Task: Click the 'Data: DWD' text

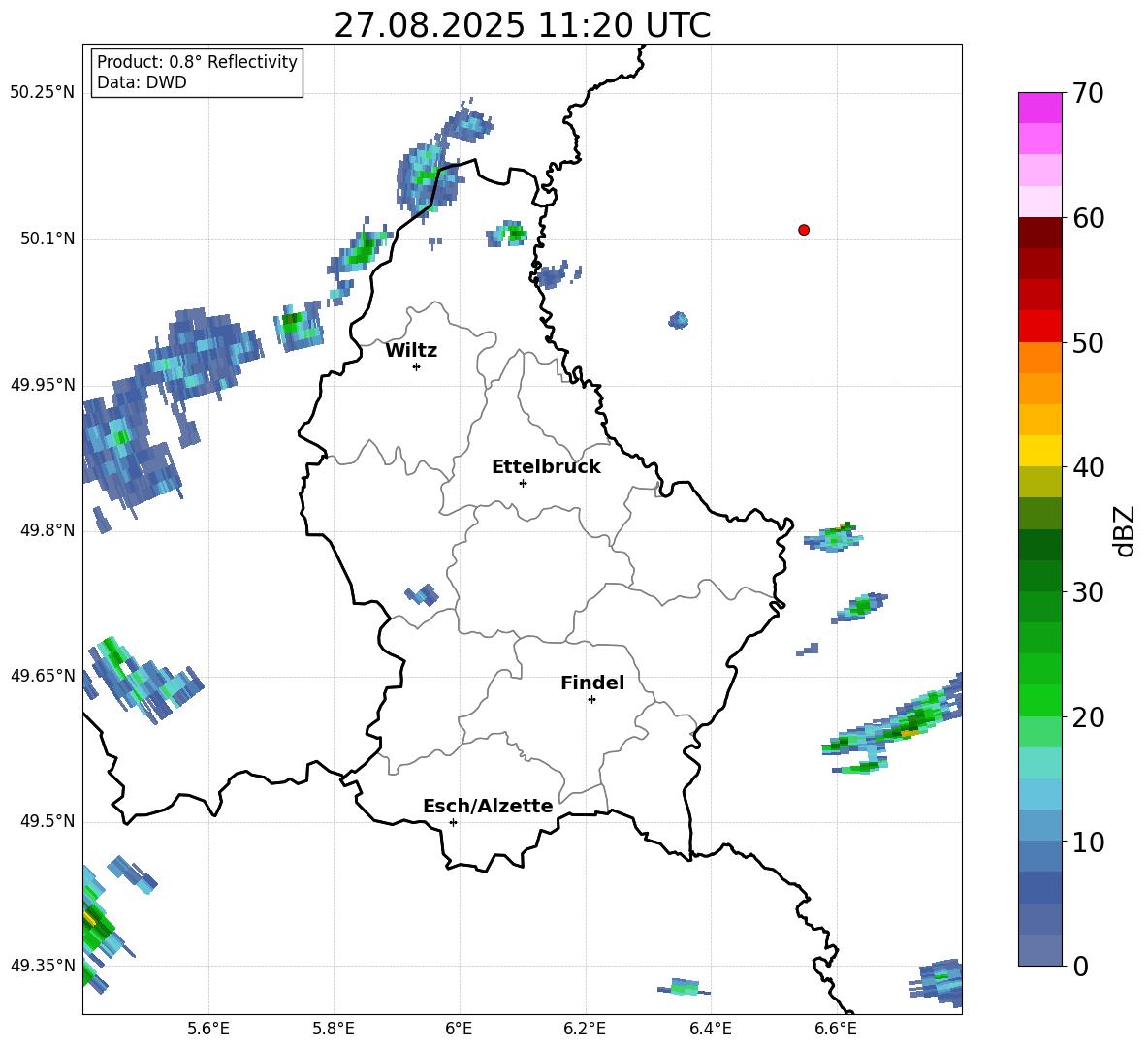Action: (142, 82)
